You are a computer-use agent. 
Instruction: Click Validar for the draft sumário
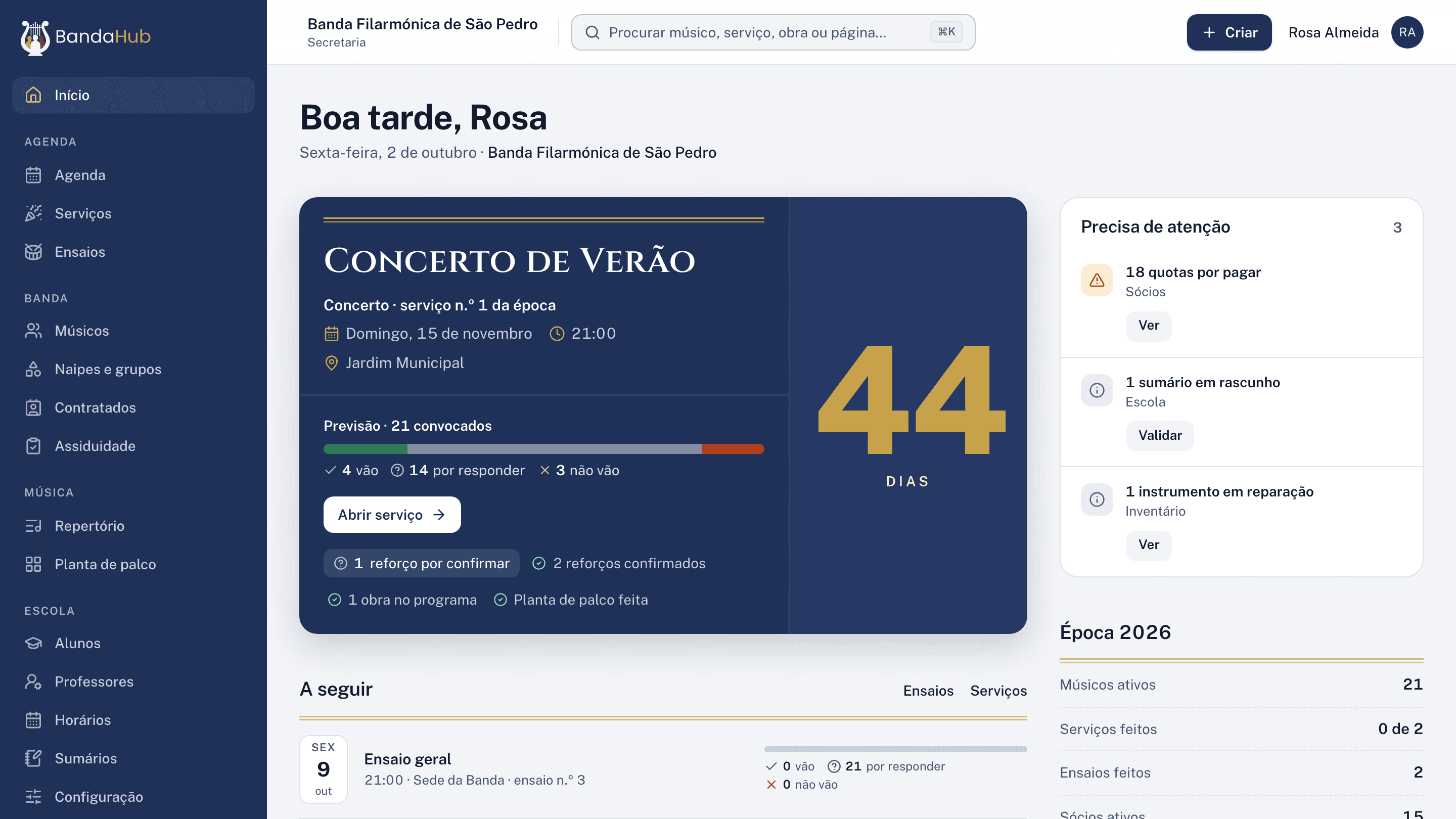(1160, 436)
